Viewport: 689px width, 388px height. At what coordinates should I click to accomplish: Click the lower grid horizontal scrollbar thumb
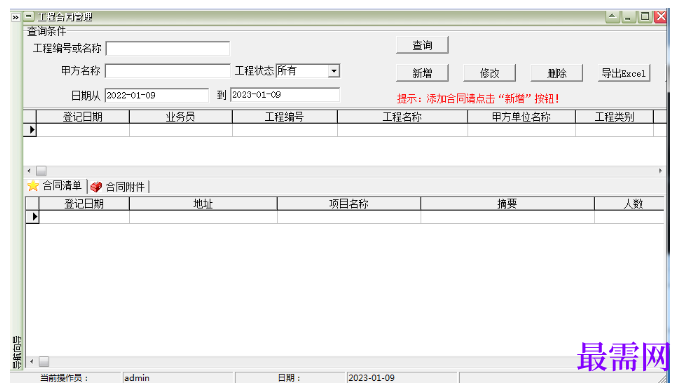pos(44,361)
